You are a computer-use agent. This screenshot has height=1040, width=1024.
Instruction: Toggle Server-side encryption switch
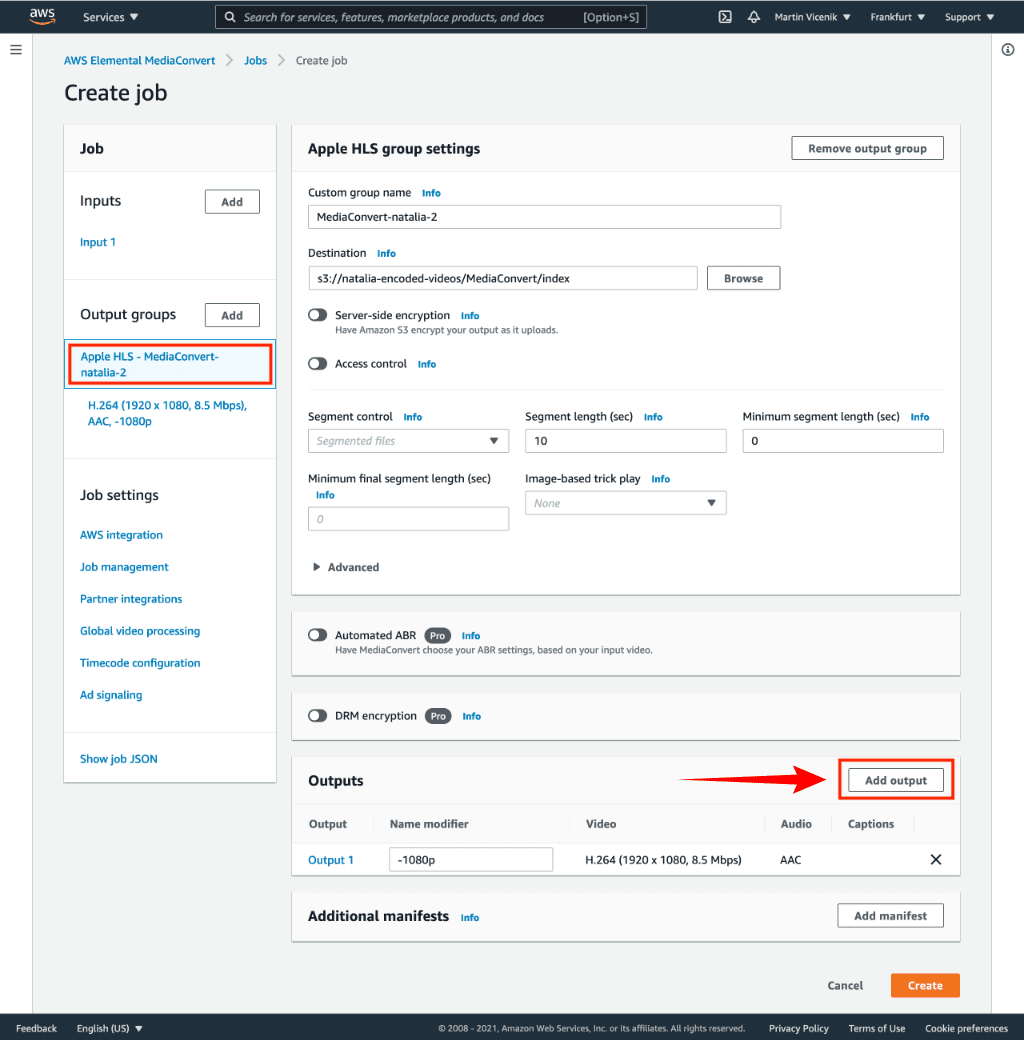[x=318, y=315]
